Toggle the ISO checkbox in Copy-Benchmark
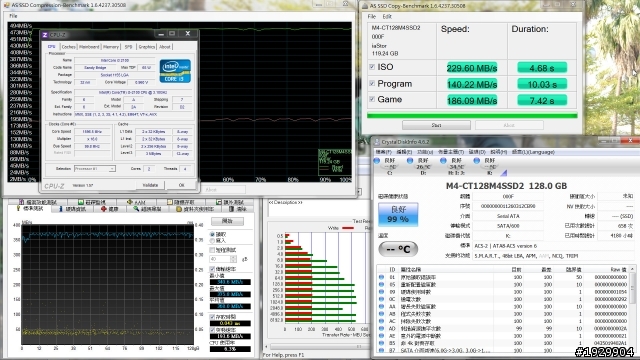This screenshot has width=640, height=360. (x=372, y=67)
